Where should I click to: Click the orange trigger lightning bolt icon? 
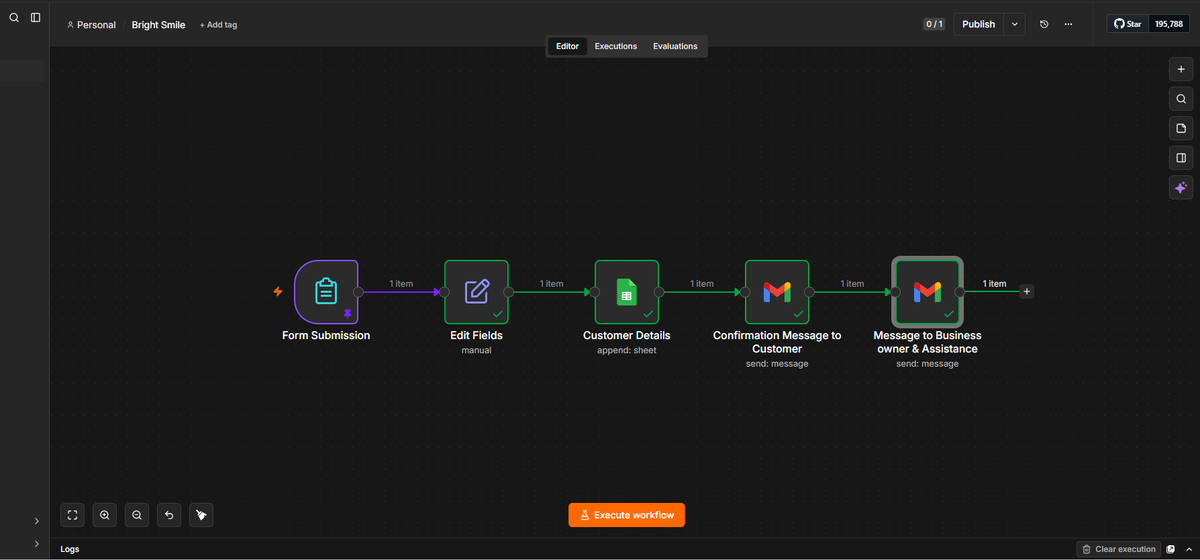click(x=278, y=292)
